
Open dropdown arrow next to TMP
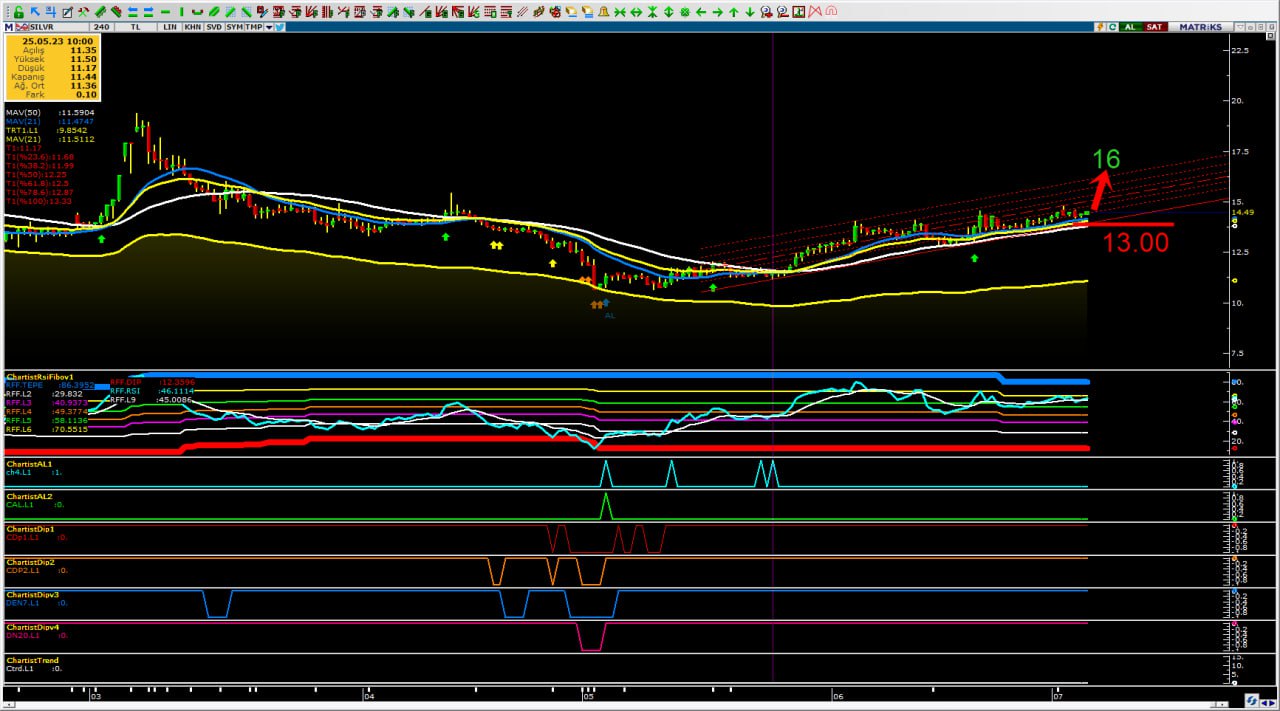pos(268,27)
